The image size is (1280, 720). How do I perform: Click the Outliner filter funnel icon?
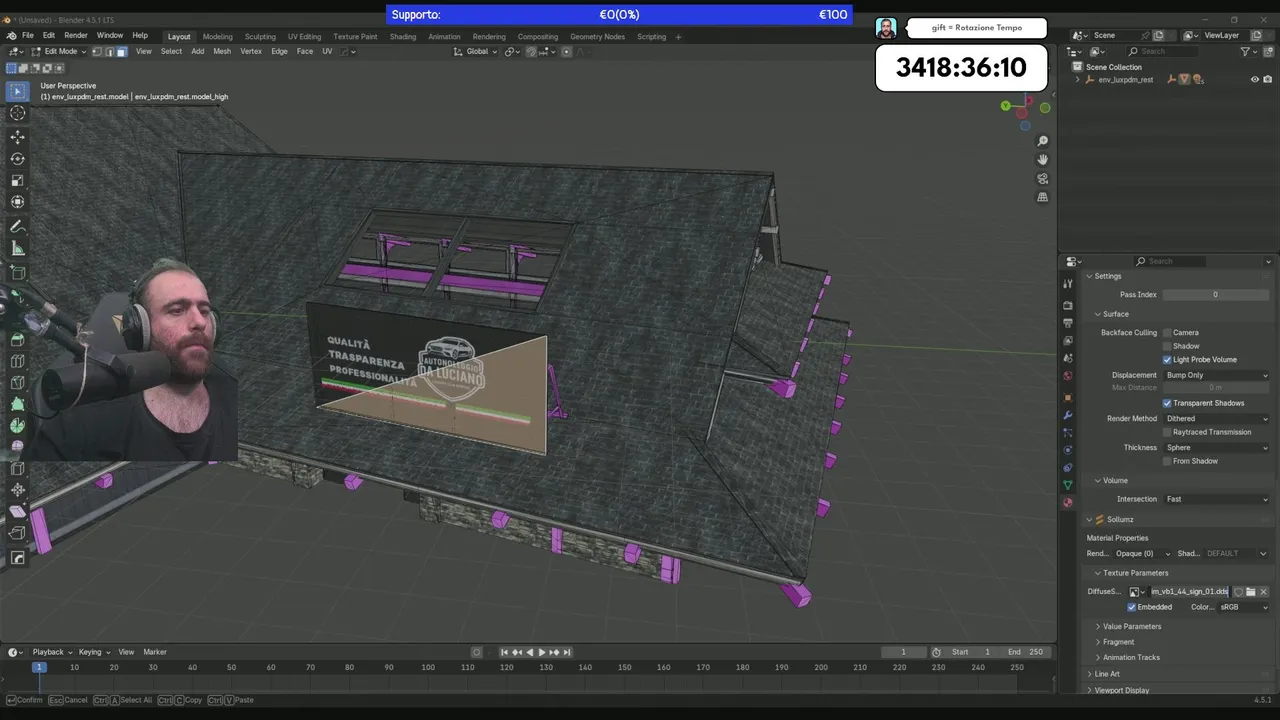tap(1246, 51)
